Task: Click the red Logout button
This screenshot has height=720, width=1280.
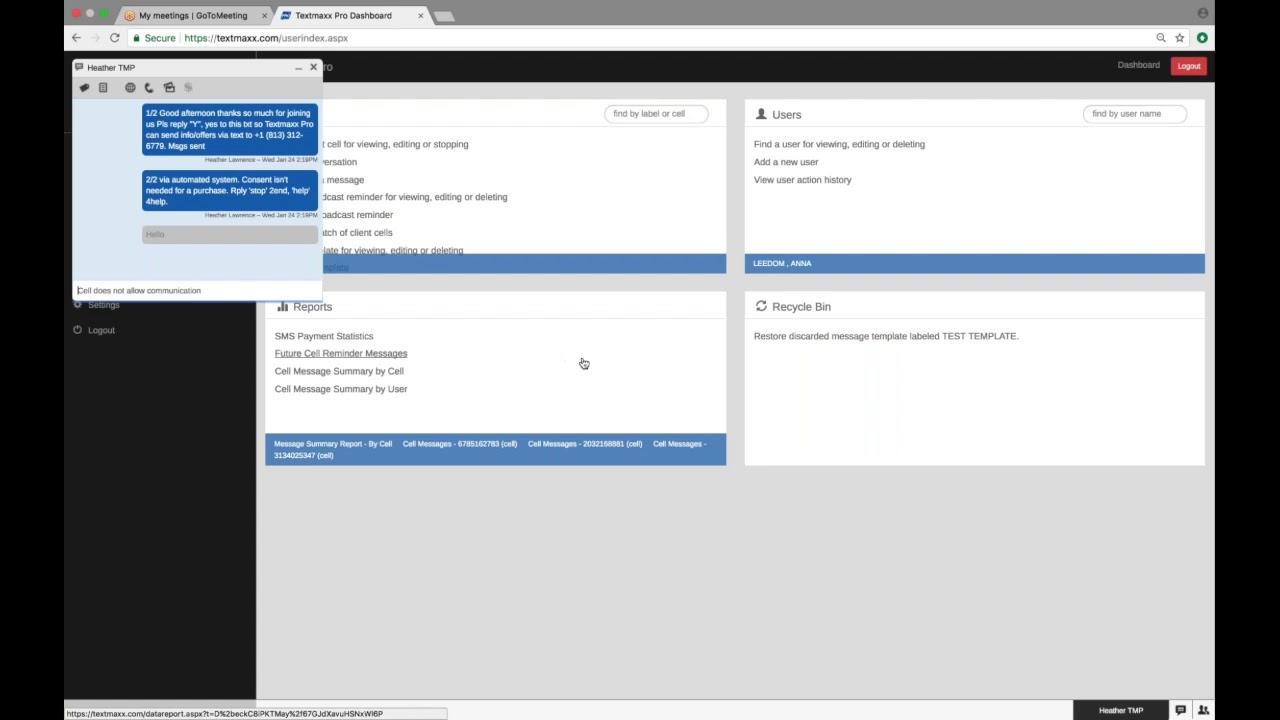Action: [x=1188, y=66]
